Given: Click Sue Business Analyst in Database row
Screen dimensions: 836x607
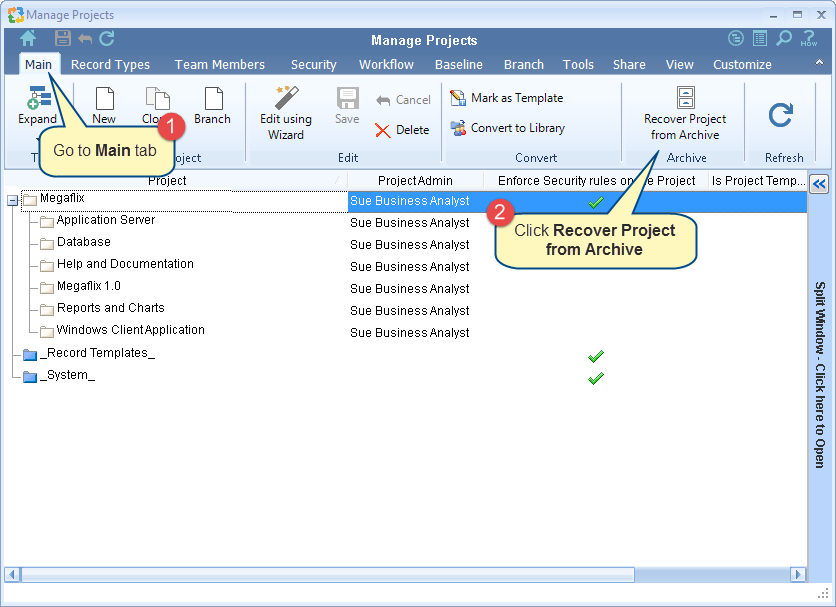Looking at the screenshot, I should pyautogui.click(x=409, y=245).
